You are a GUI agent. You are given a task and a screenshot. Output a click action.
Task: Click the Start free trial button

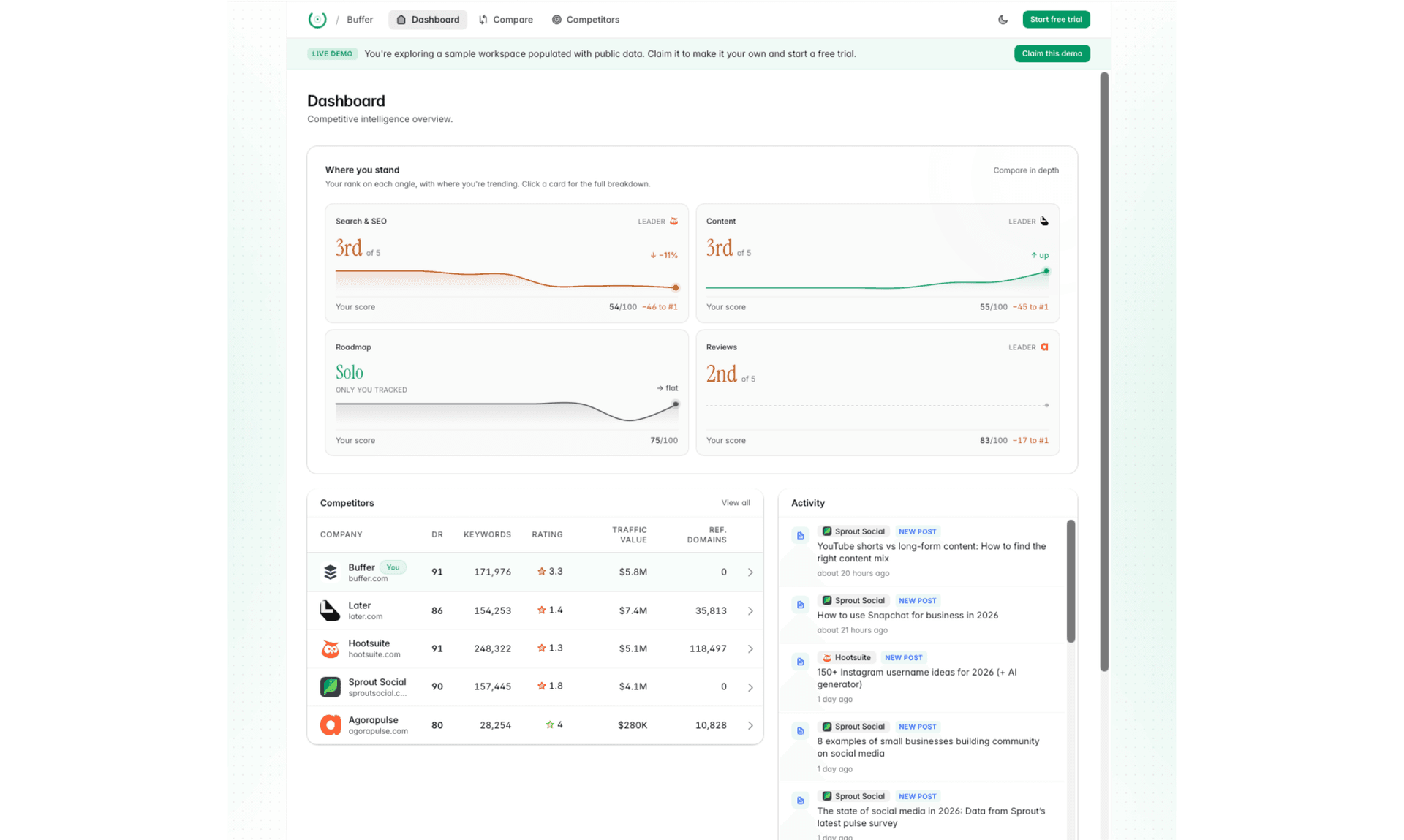(x=1056, y=20)
